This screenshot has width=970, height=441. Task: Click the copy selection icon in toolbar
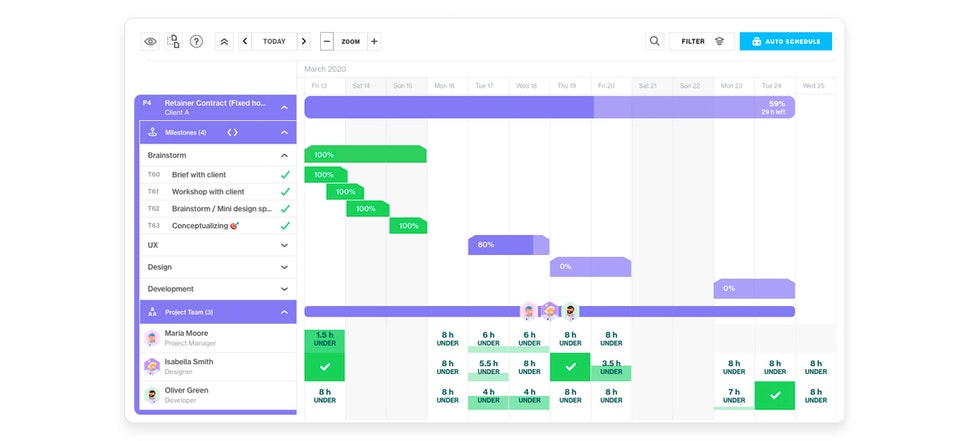click(173, 41)
